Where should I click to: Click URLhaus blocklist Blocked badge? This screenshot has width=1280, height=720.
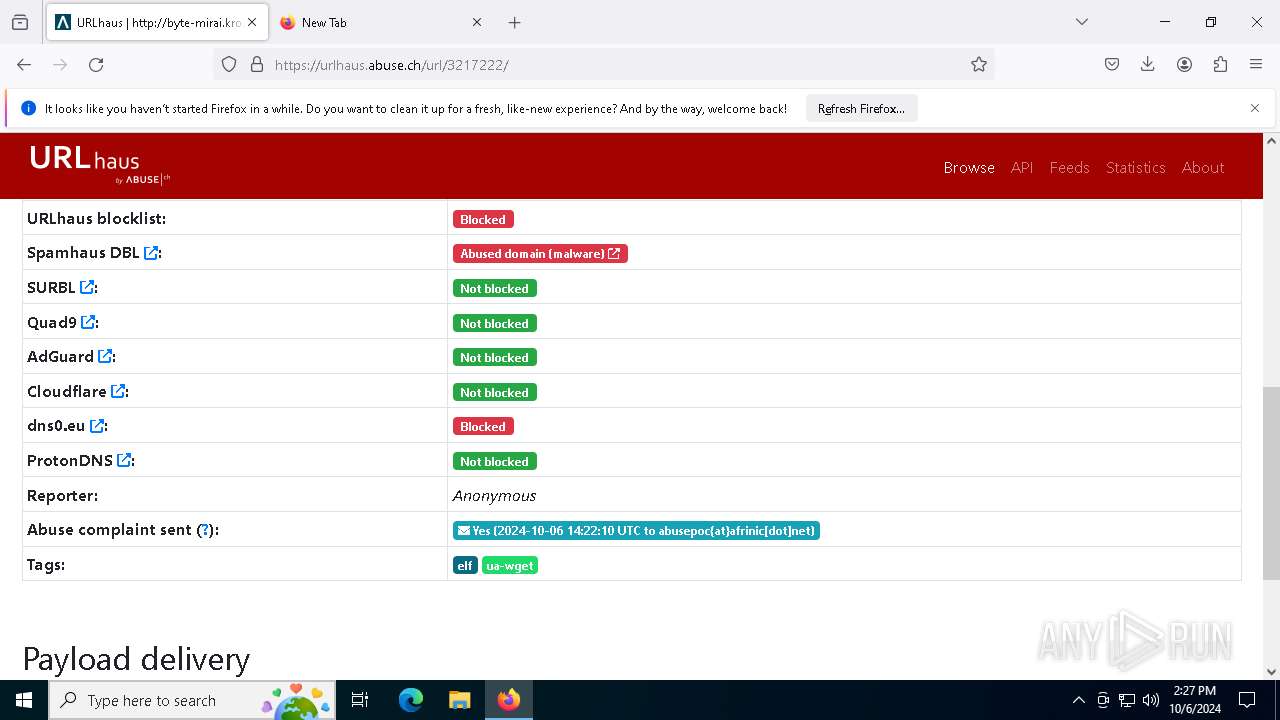click(x=483, y=219)
